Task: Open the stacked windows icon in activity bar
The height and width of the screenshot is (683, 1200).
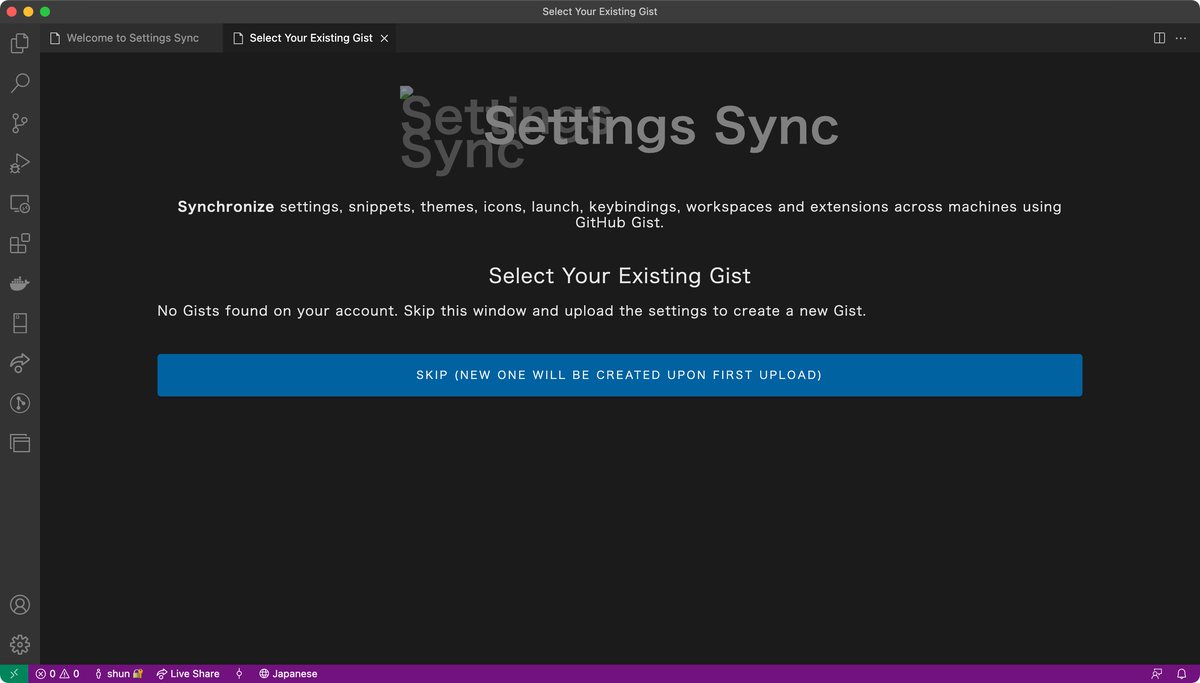Action: tap(20, 443)
